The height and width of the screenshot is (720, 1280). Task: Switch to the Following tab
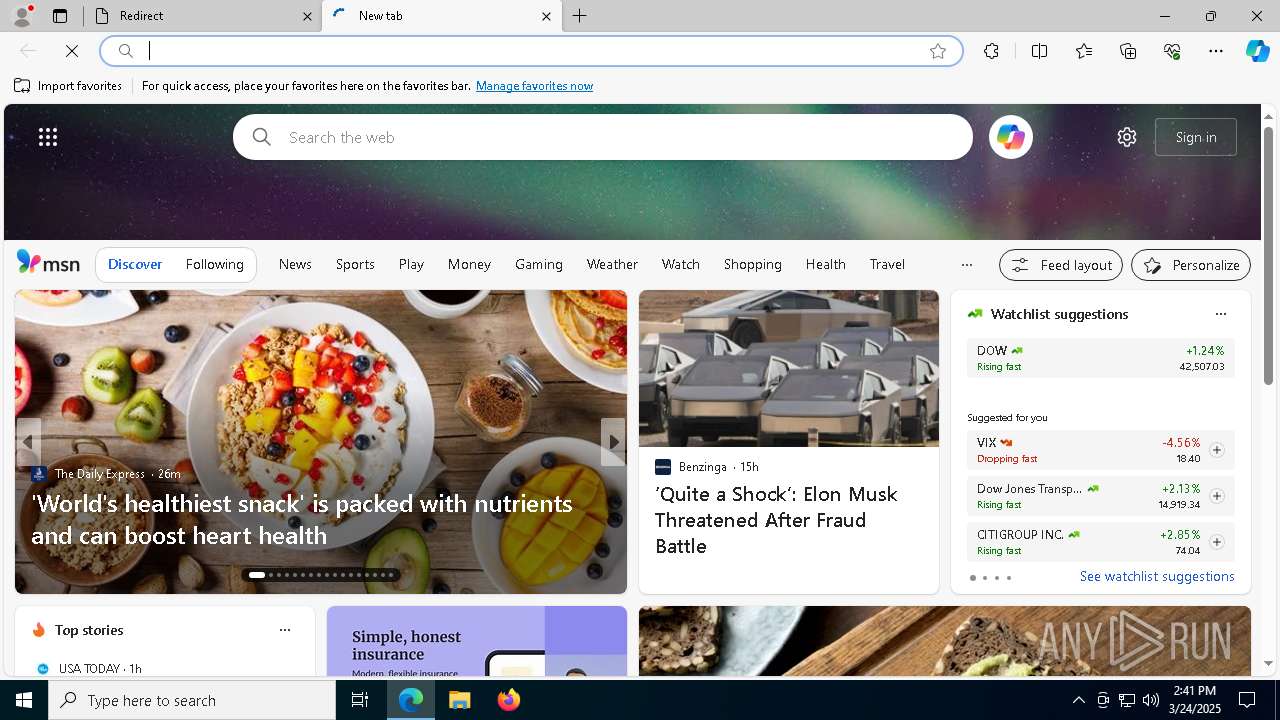214,264
